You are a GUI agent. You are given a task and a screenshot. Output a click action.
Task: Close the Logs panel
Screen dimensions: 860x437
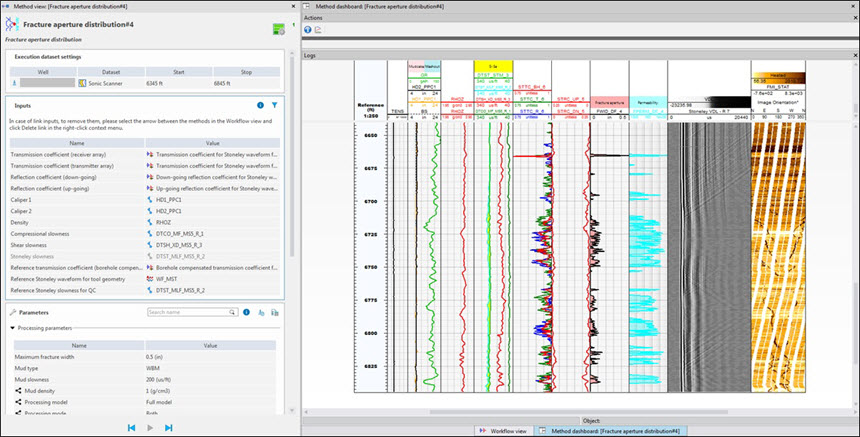(x=856, y=55)
